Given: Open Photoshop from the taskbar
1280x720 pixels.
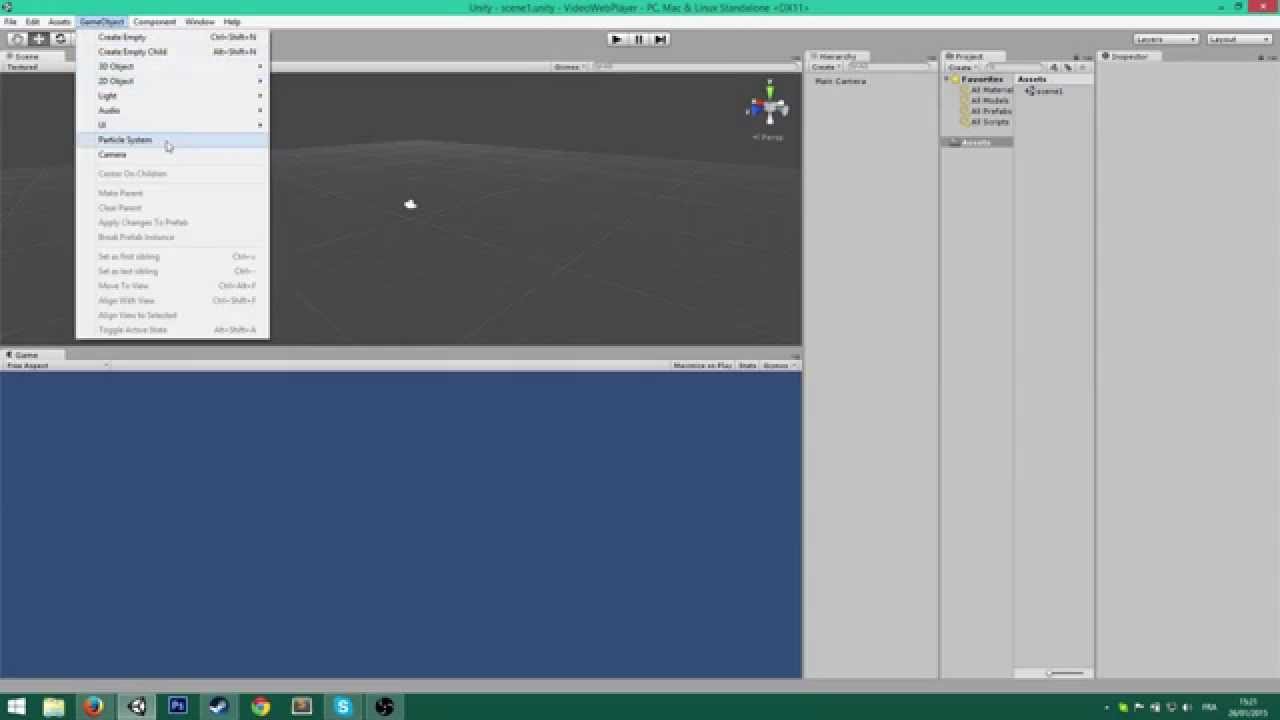Looking at the screenshot, I should 178,706.
